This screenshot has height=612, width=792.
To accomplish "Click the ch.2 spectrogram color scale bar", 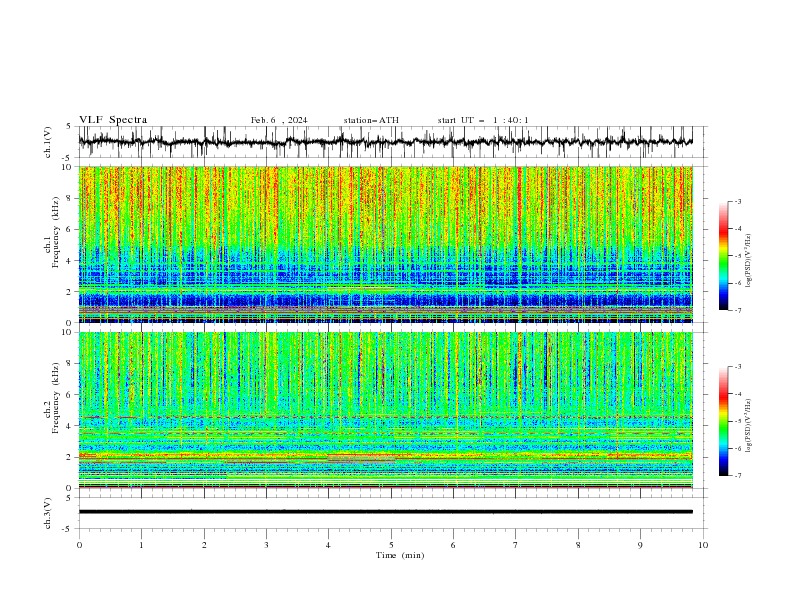I will [723, 421].
